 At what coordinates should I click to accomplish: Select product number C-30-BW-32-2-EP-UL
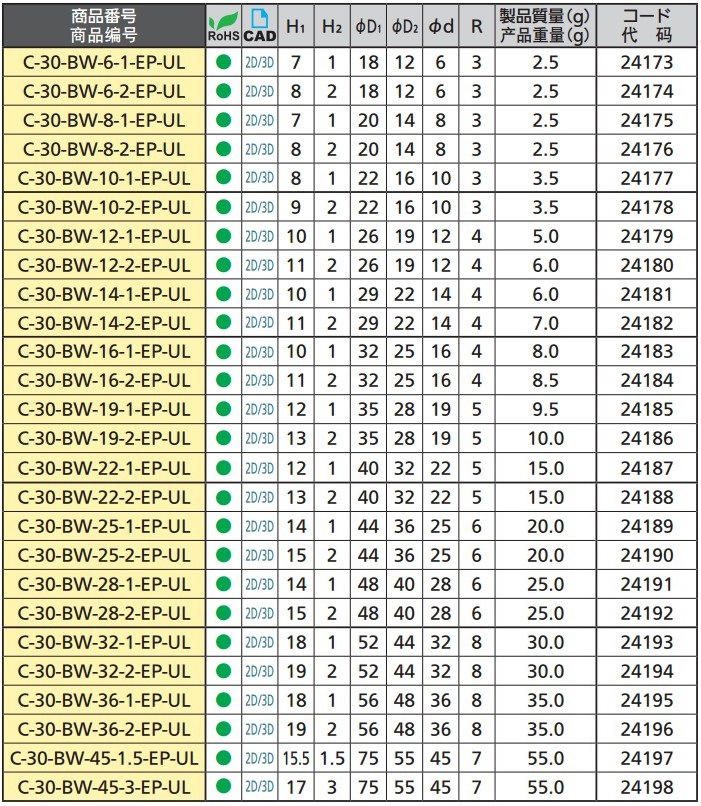[x=103, y=671]
